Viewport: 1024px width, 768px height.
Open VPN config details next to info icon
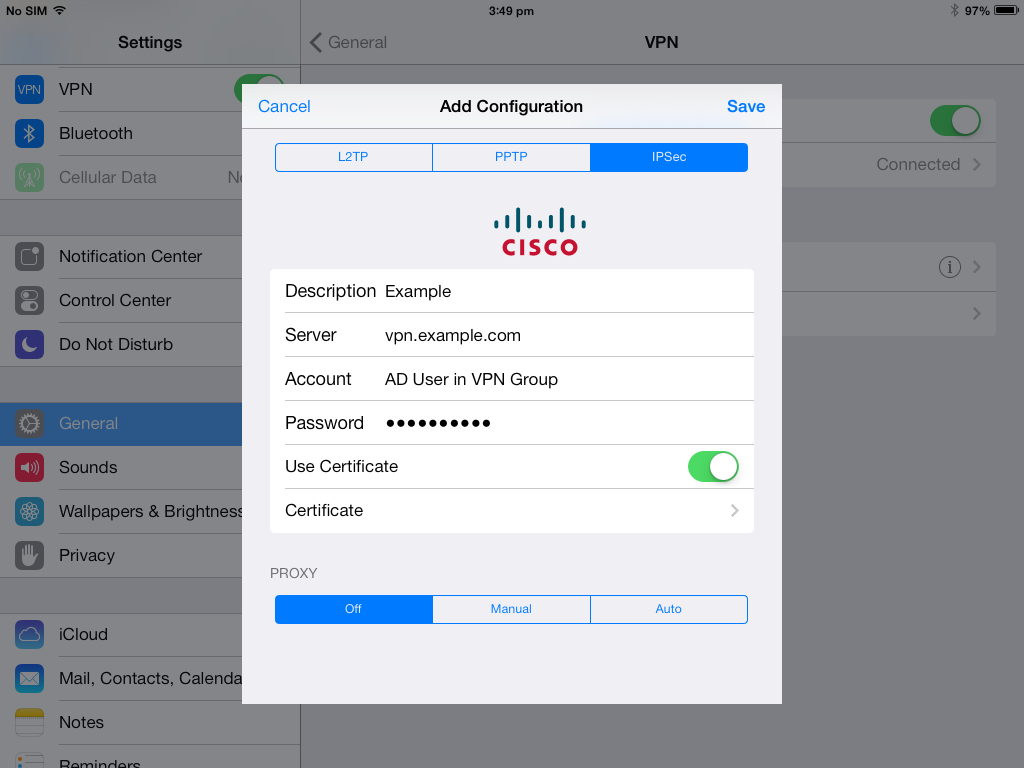(x=977, y=266)
